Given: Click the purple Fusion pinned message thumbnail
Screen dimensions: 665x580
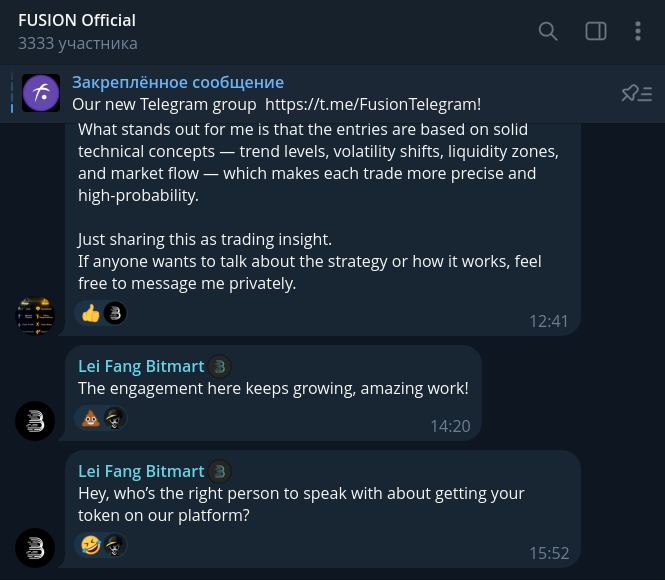Looking at the screenshot, I should [41, 93].
